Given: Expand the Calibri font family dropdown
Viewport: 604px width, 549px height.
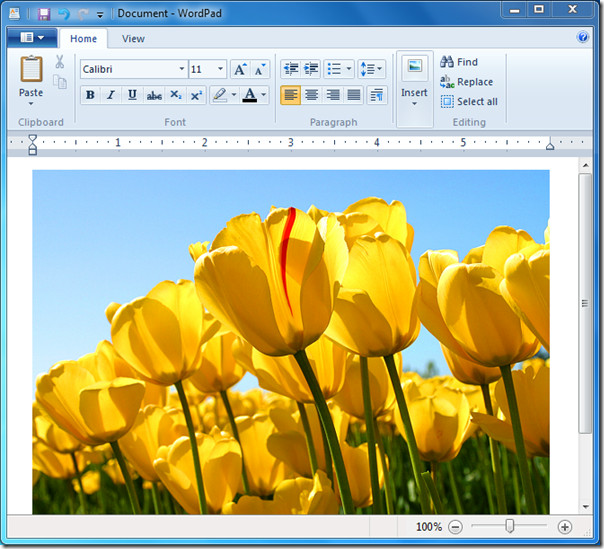Looking at the screenshot, I should (182, 69).
